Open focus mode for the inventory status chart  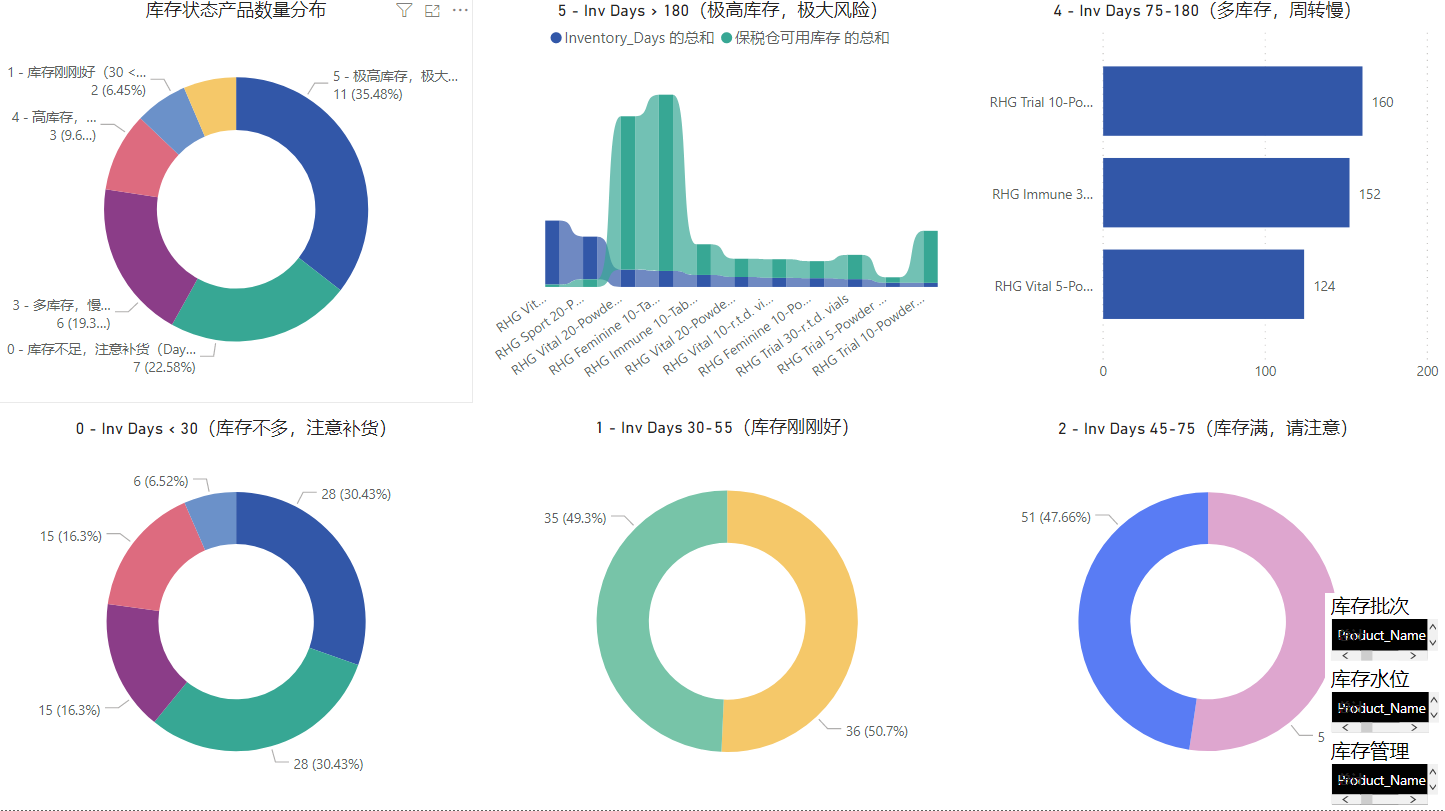click(432, 11)
